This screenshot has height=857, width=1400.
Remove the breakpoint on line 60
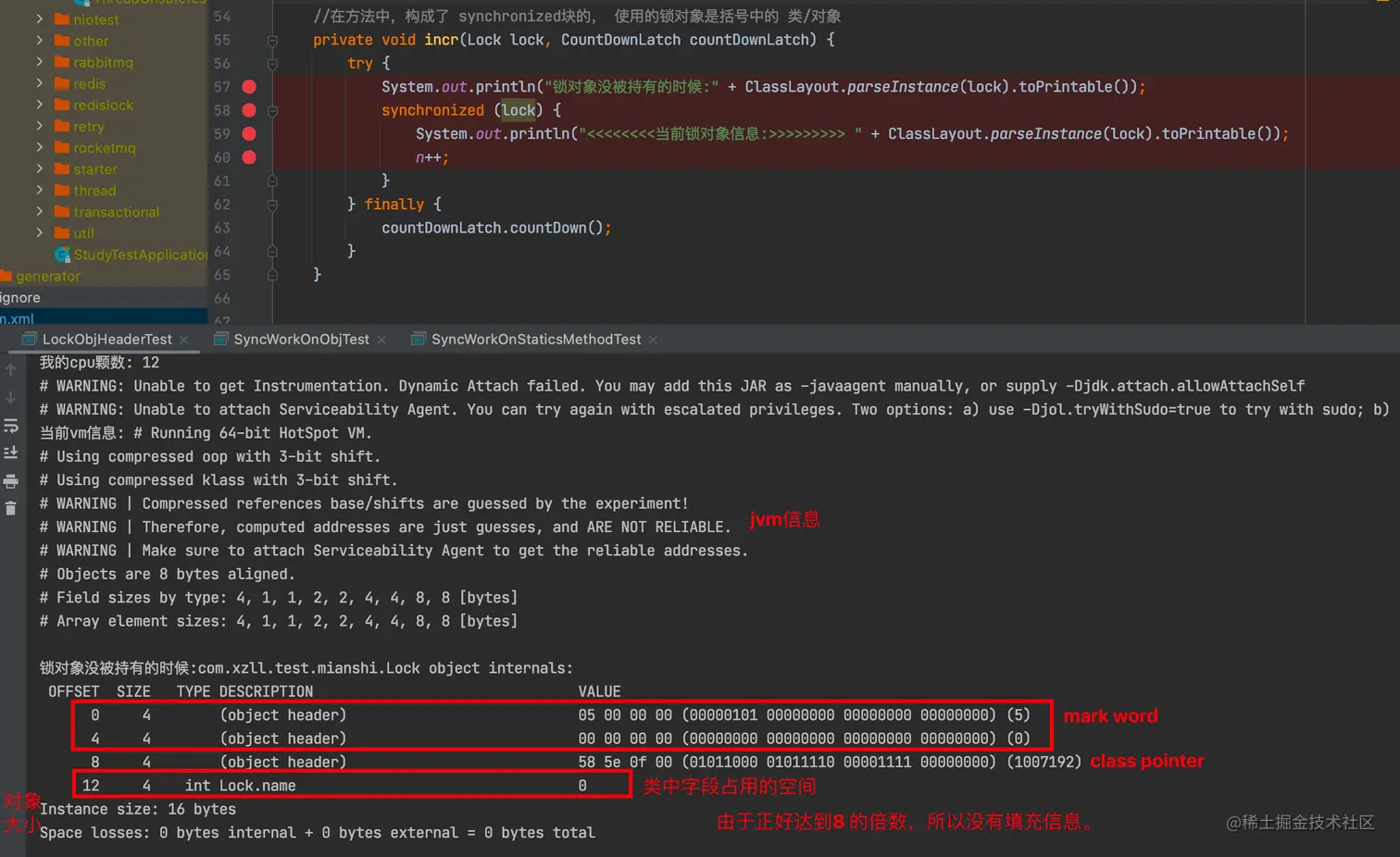click(x=249, y=157)
